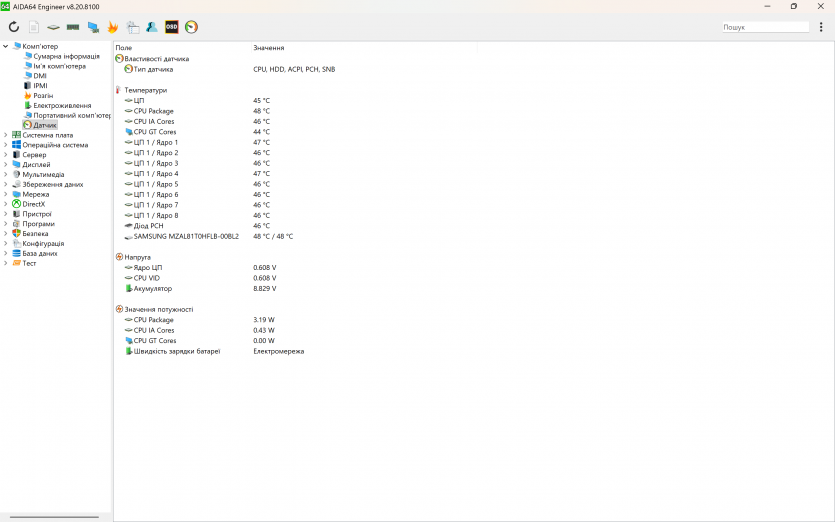
Task: Click the user silhouette toolbar icon
Action: pyautogui.click(x=152, y=27)
